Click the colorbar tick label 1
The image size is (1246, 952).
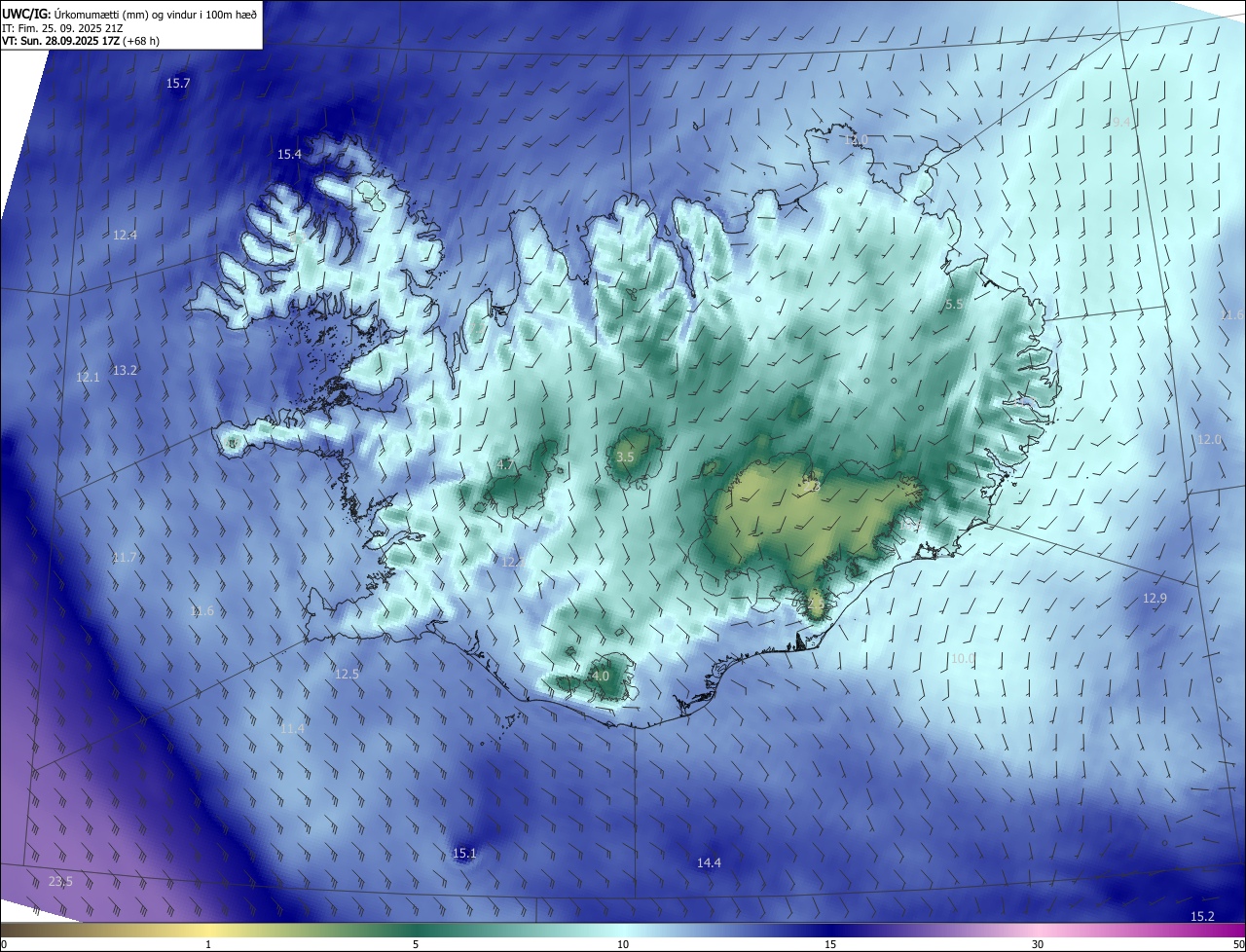coord(208,944)
